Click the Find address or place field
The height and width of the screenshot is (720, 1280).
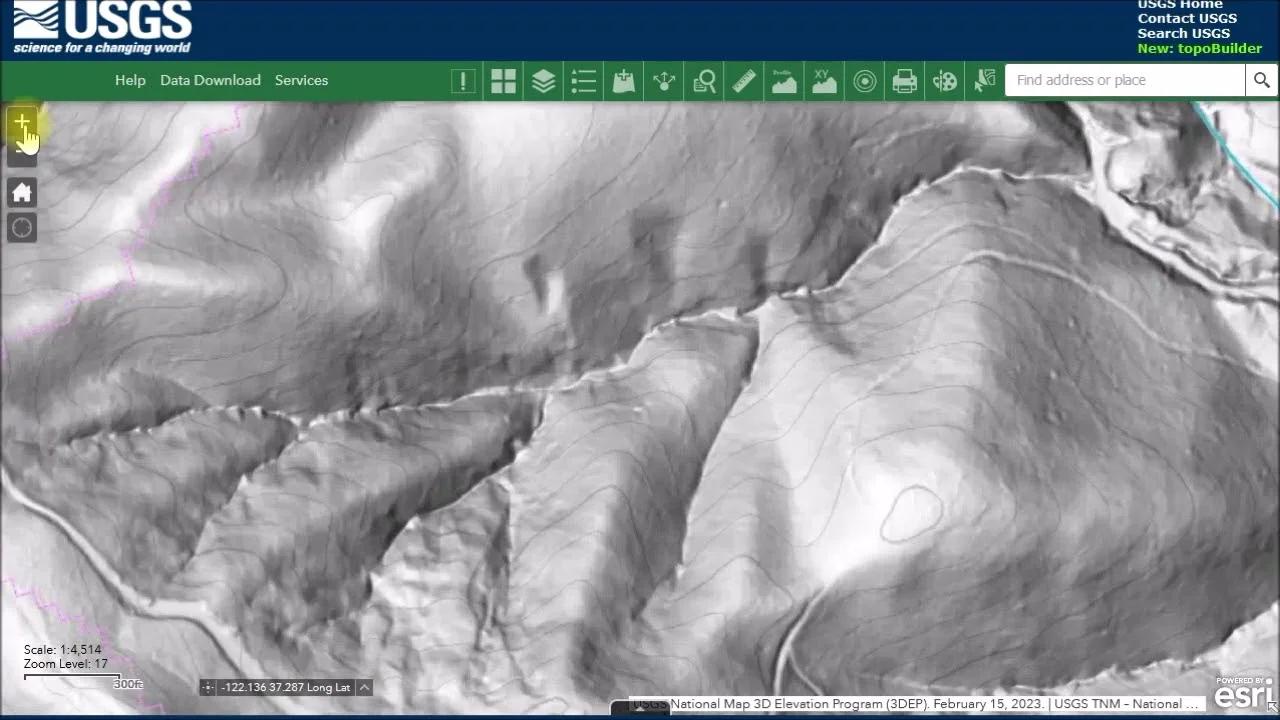[1125, 80]
